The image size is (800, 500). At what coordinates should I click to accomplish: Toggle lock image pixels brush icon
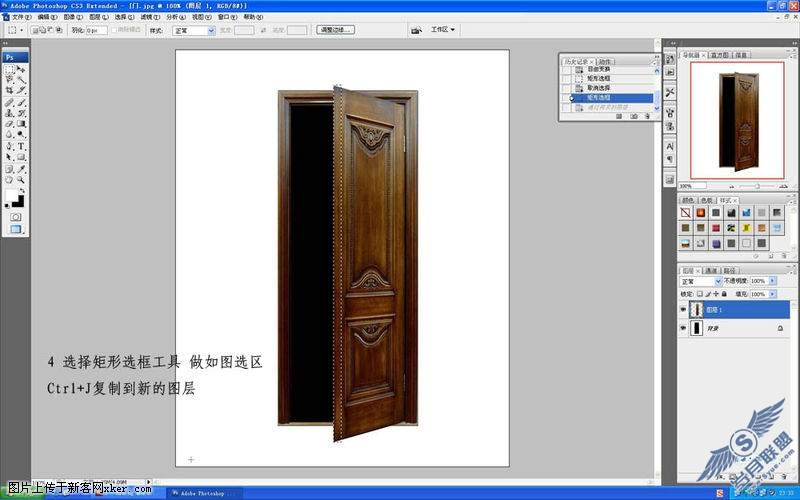(x=708, y=294)
